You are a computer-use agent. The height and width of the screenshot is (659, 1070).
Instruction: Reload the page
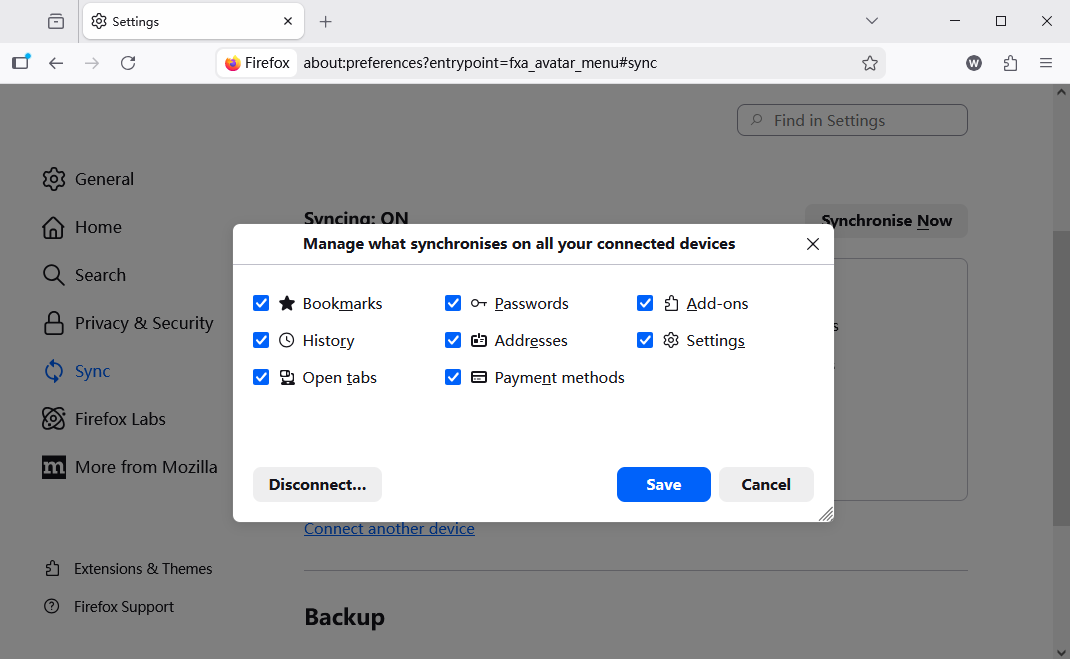click(128, 62)
